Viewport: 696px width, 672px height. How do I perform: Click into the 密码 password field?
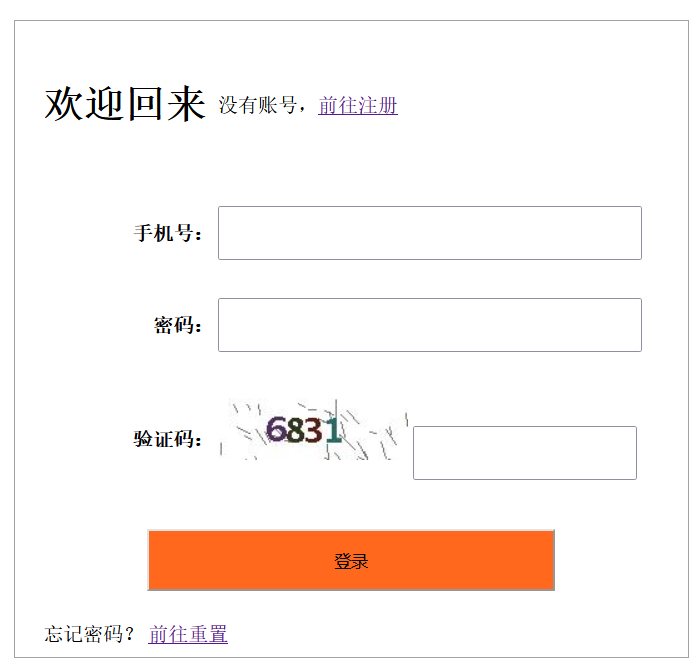tap(429, 325)
